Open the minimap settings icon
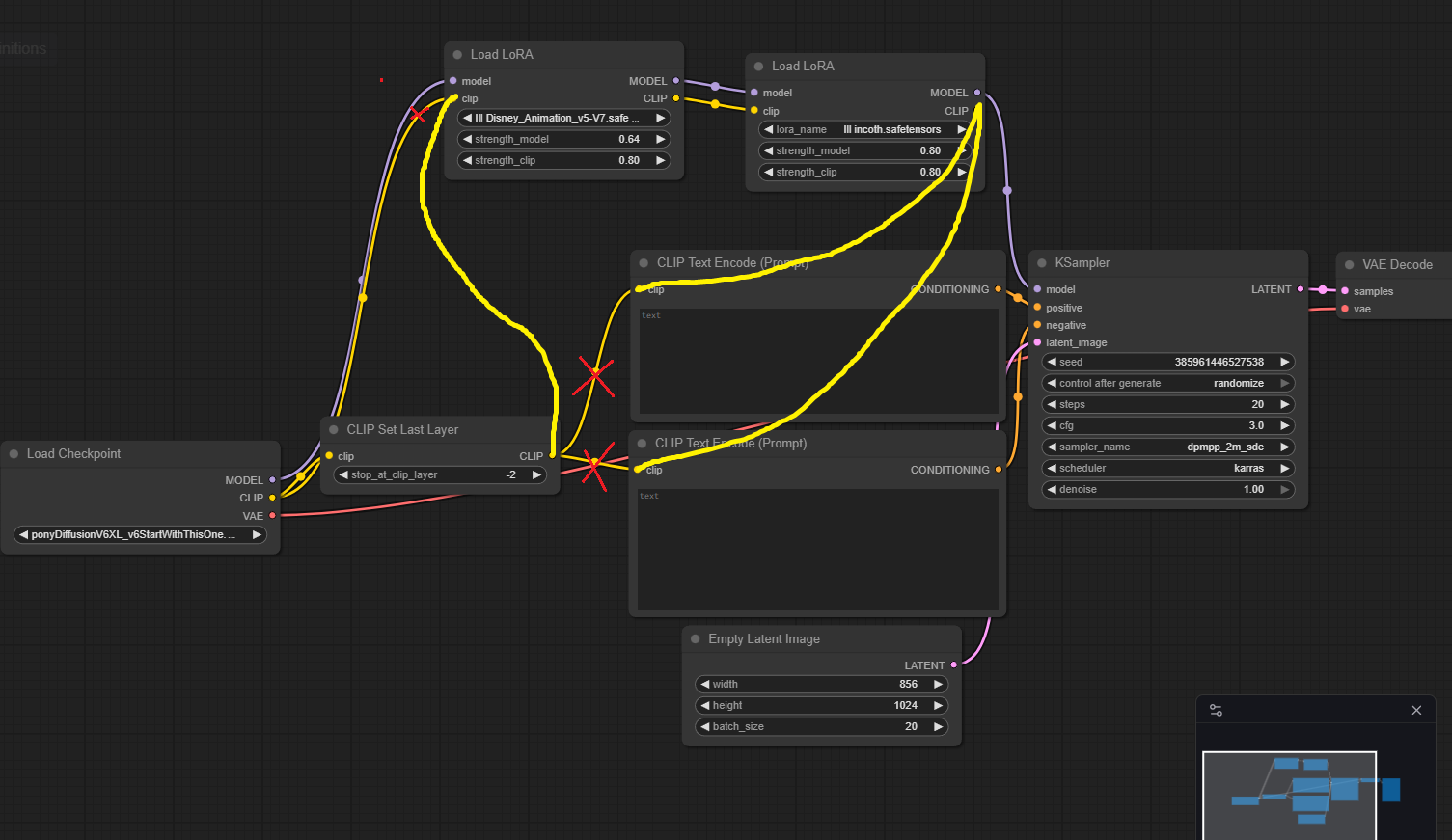The image size is (1452, 840). 1216,711
